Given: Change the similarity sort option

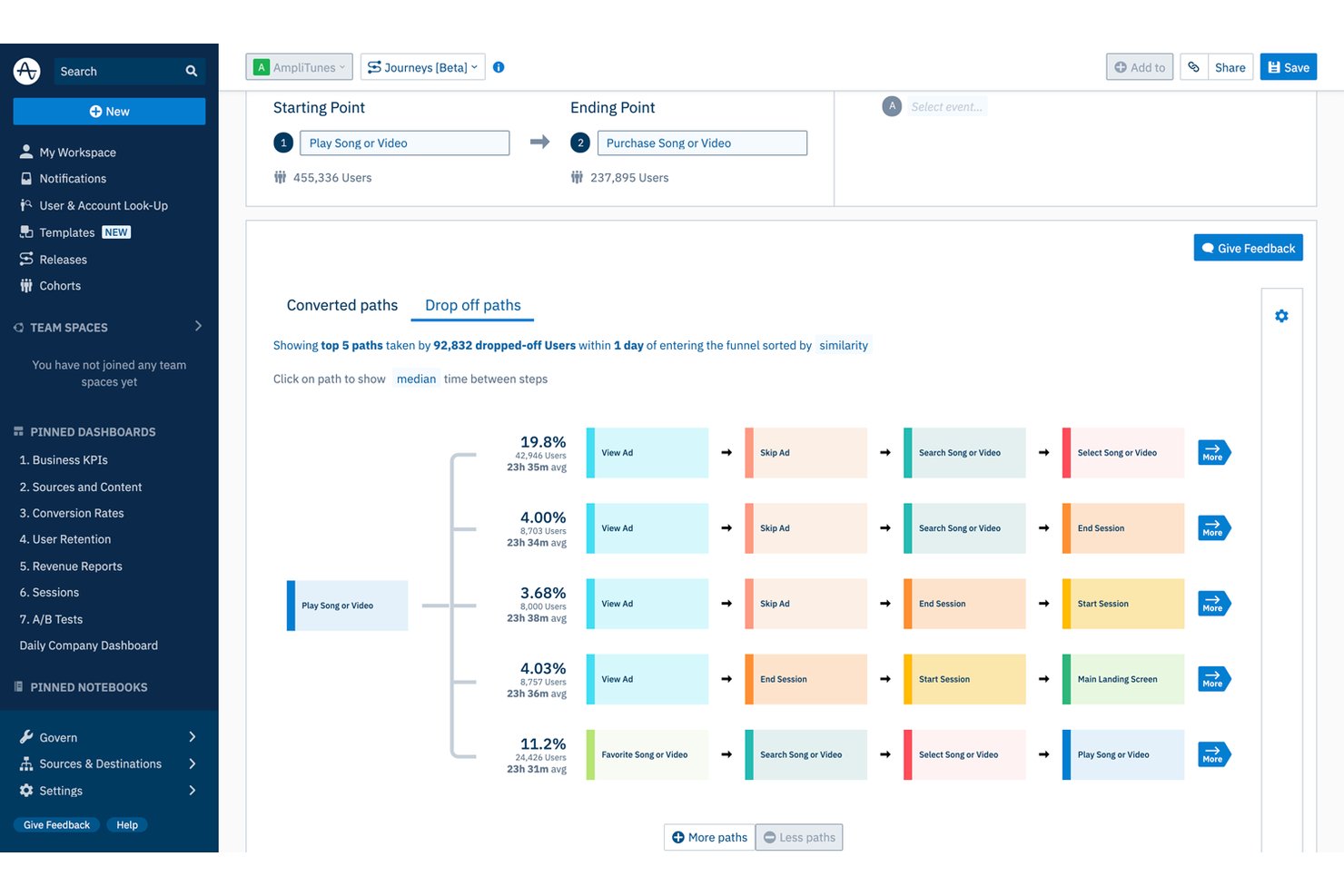Looking at the screenshot, I should pos(844,345).
